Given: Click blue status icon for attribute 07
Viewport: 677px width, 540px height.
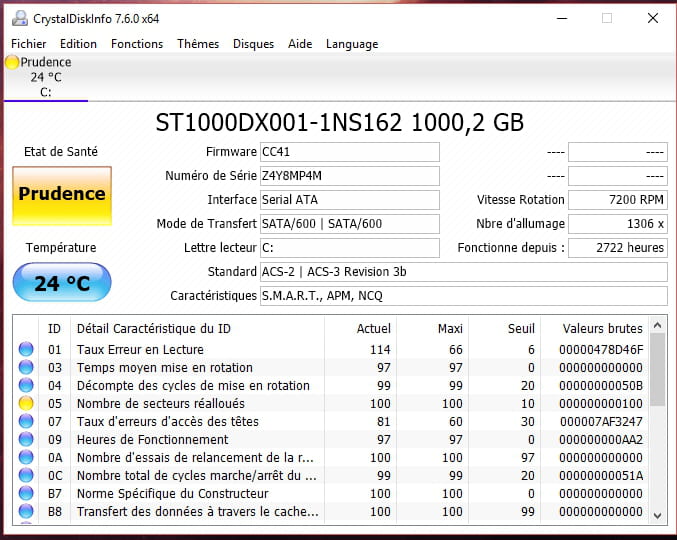Looking at the screenshot, I should pos(26,421).
